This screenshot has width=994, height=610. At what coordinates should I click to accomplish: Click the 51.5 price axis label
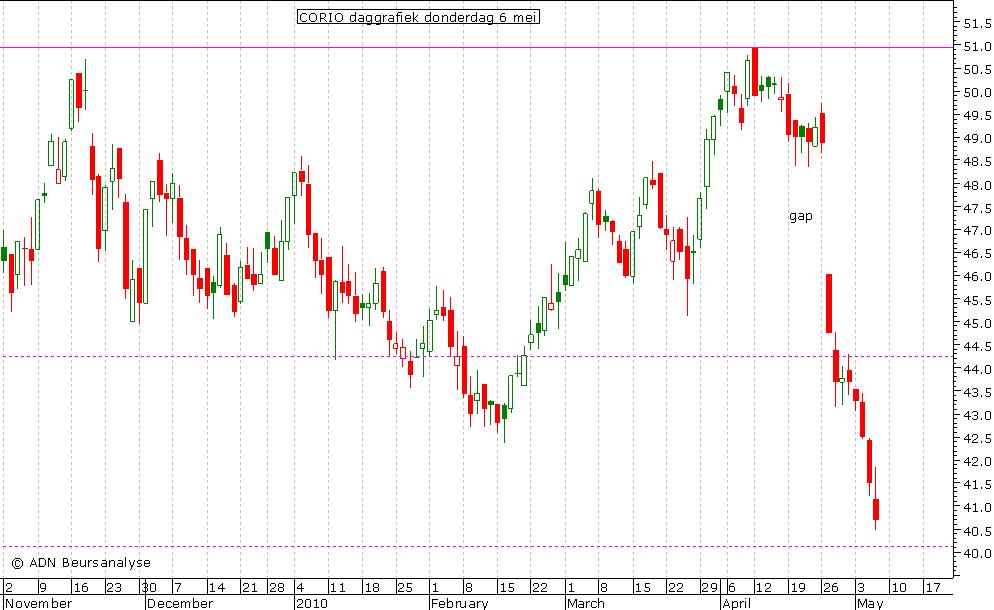tap(977, 24)
